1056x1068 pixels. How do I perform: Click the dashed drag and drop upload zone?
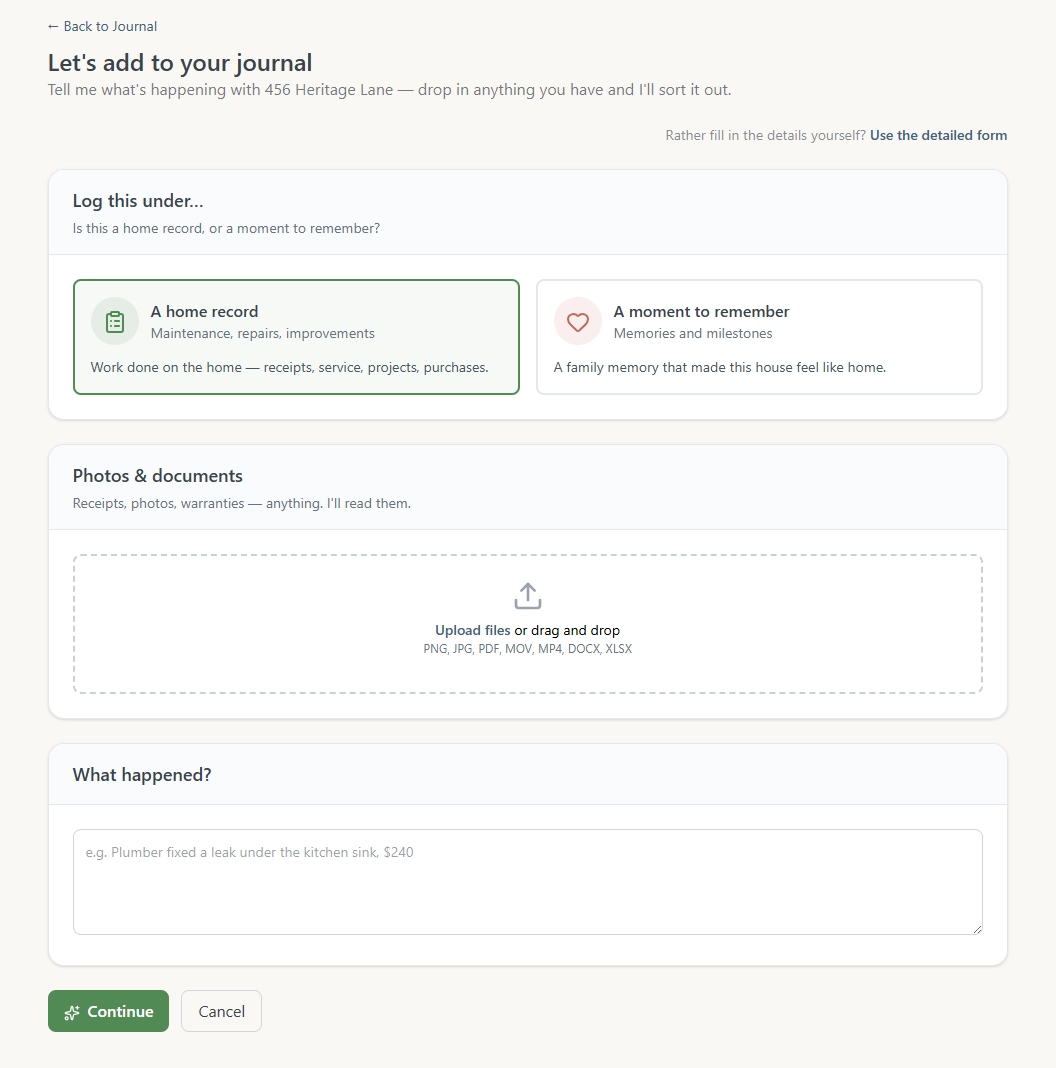(x=528, y=624)
